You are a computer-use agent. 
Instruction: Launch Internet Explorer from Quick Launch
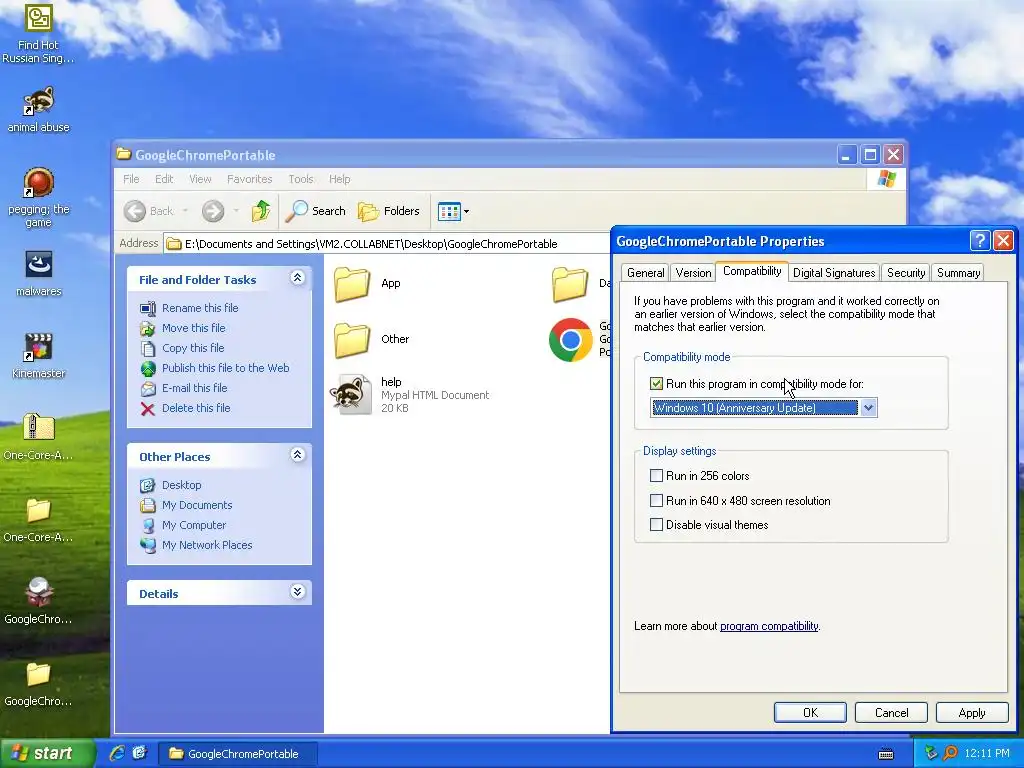pyautogui.click(x=118, y=754)
